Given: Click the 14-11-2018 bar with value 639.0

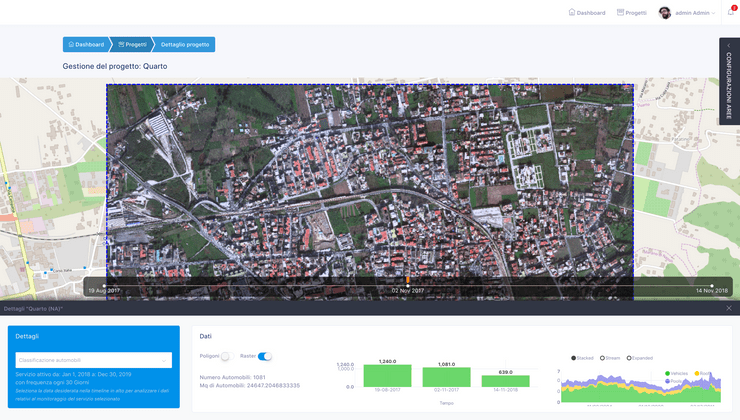Looking at the screenshot, I should coord(505,381).
